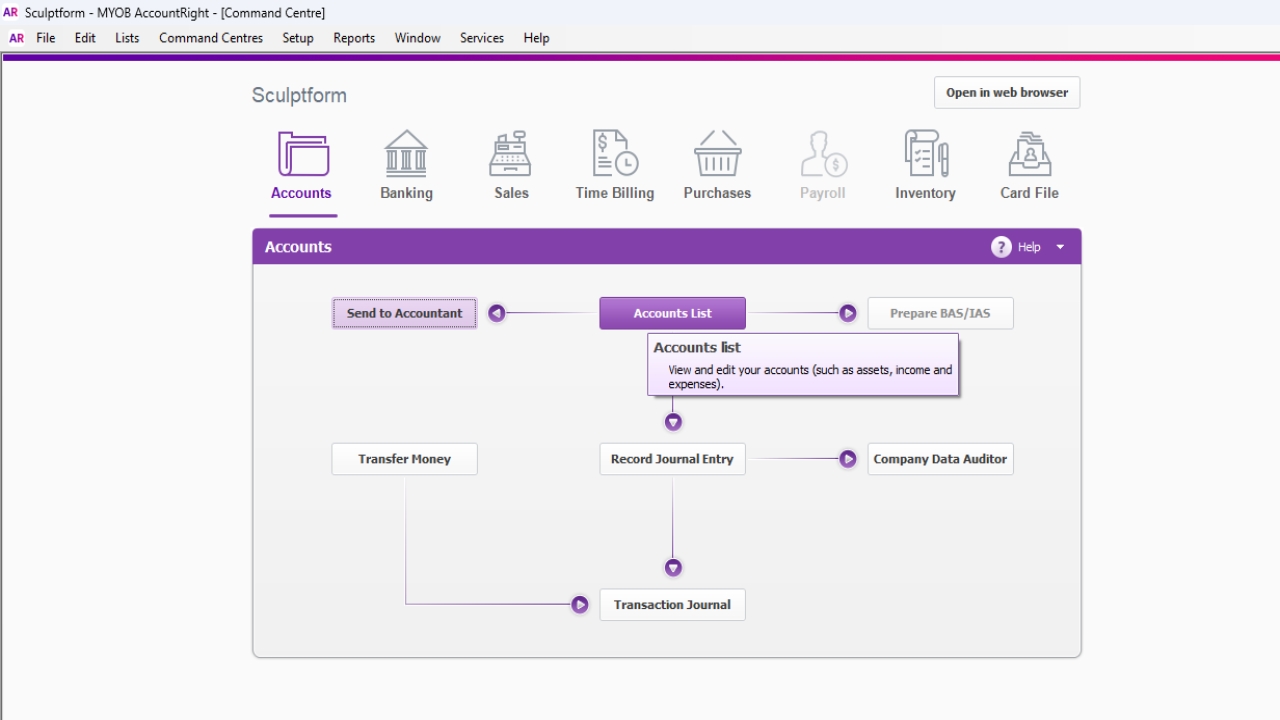
Task: Open the Accounts List button
Action: tap(673, 314)
